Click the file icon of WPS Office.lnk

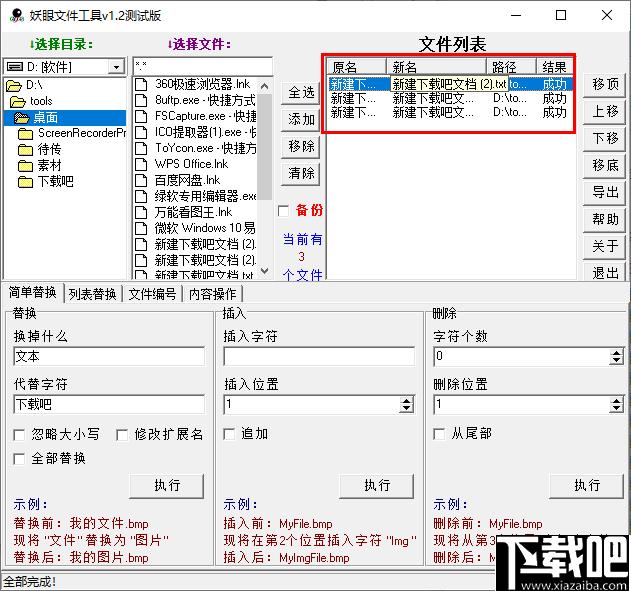[x=141, y=164]
